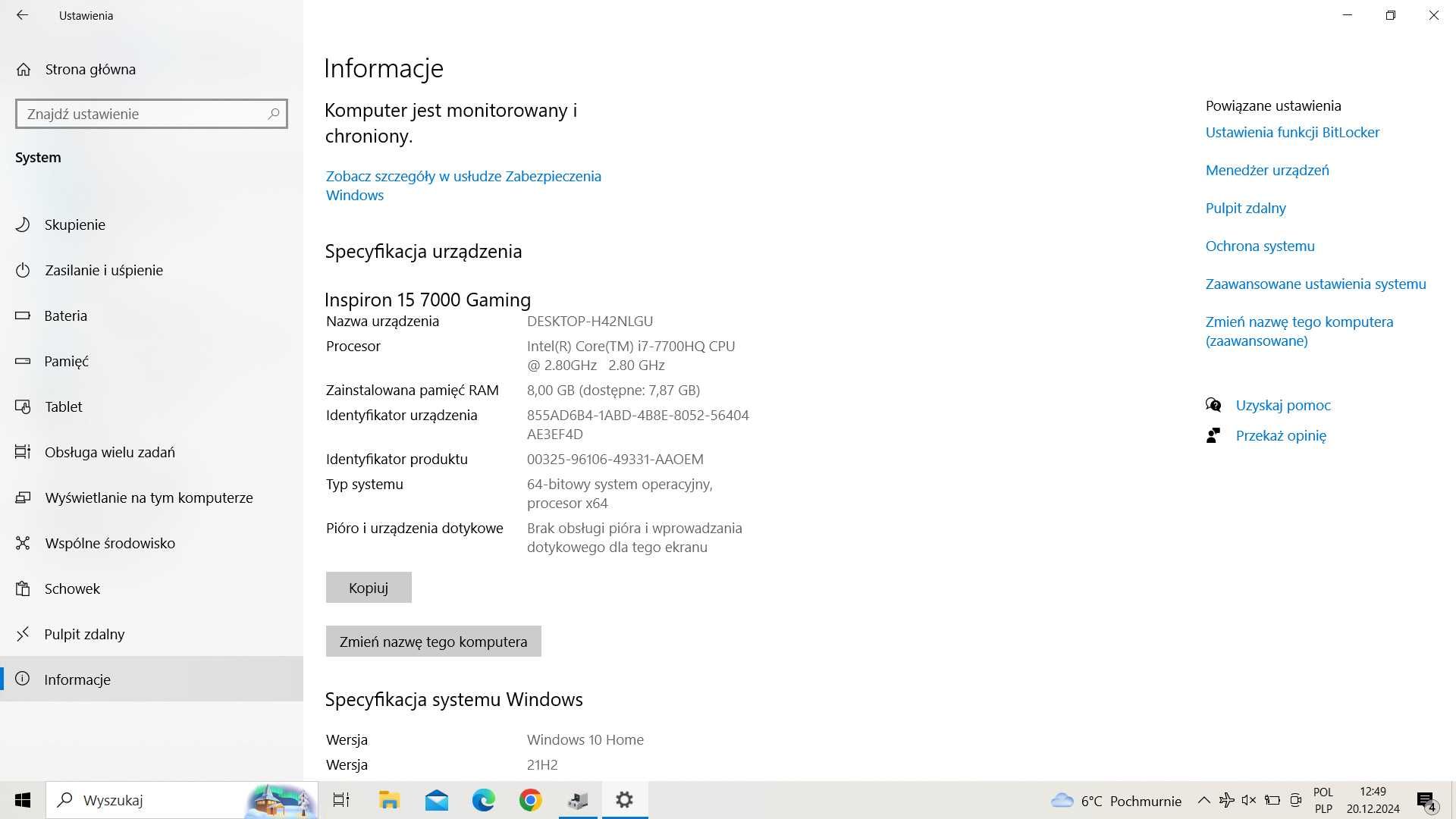Click the Wyszukaj taskbar search box
Viewport: 1456px width, 819px height.
[x=182, y=800]
